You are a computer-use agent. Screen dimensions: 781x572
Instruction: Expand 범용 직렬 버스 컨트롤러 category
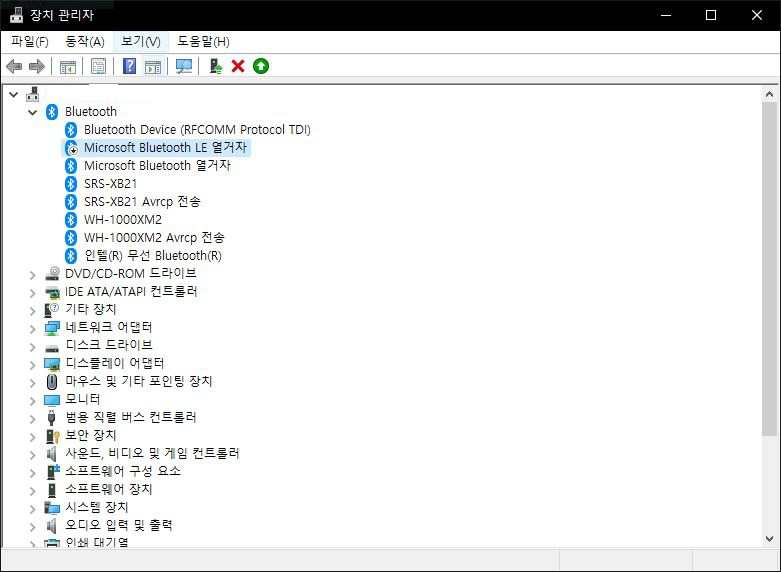tap(32, 419)
